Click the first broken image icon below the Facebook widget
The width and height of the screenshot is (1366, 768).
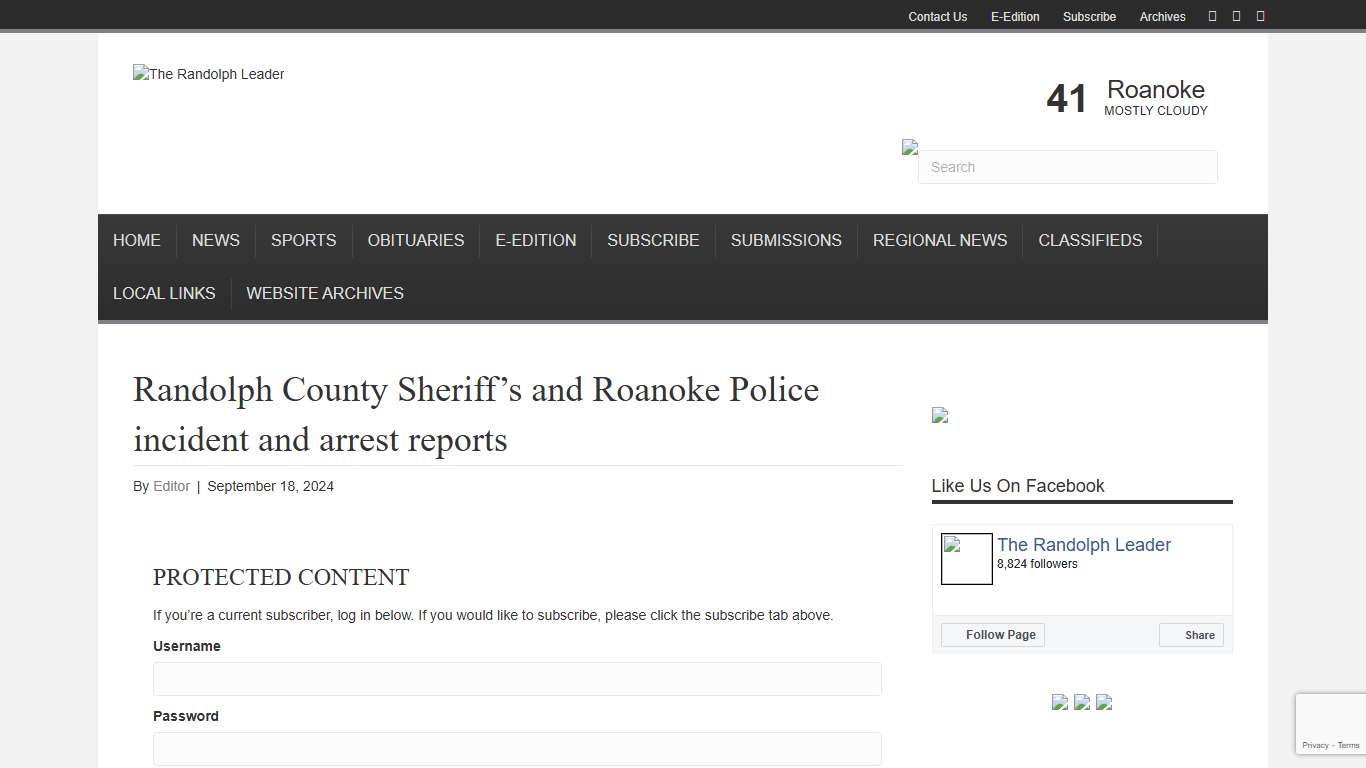click(x=1060, y=702)
